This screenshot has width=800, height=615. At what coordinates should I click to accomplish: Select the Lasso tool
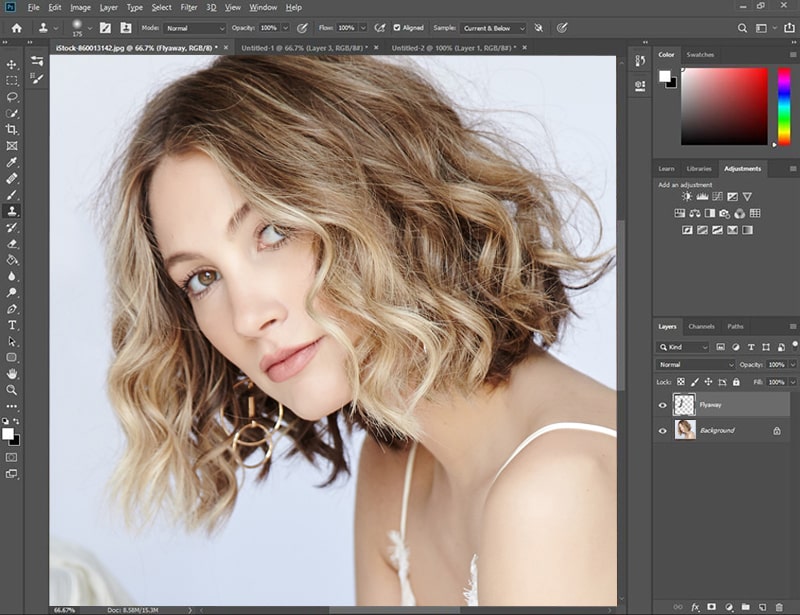(11, 97)
